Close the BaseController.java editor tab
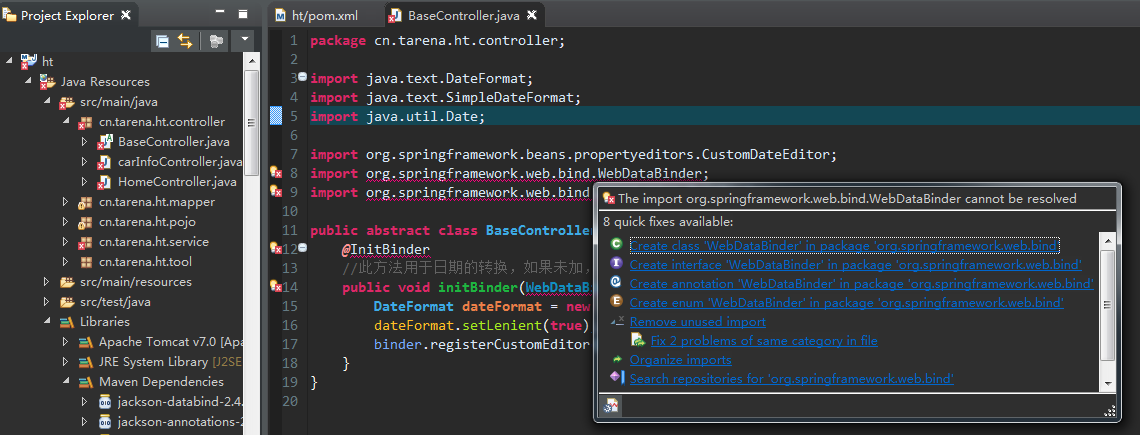Viewport: 1140px width, 435px height. tap(531, 15)
